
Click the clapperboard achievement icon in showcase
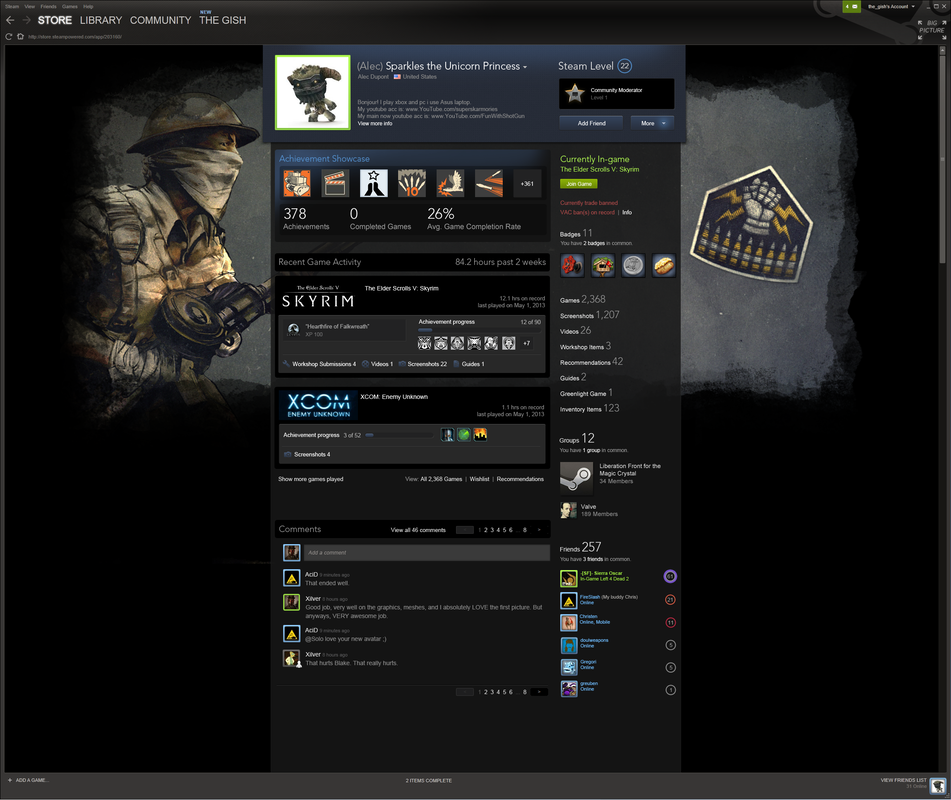[x=335, y=183]
